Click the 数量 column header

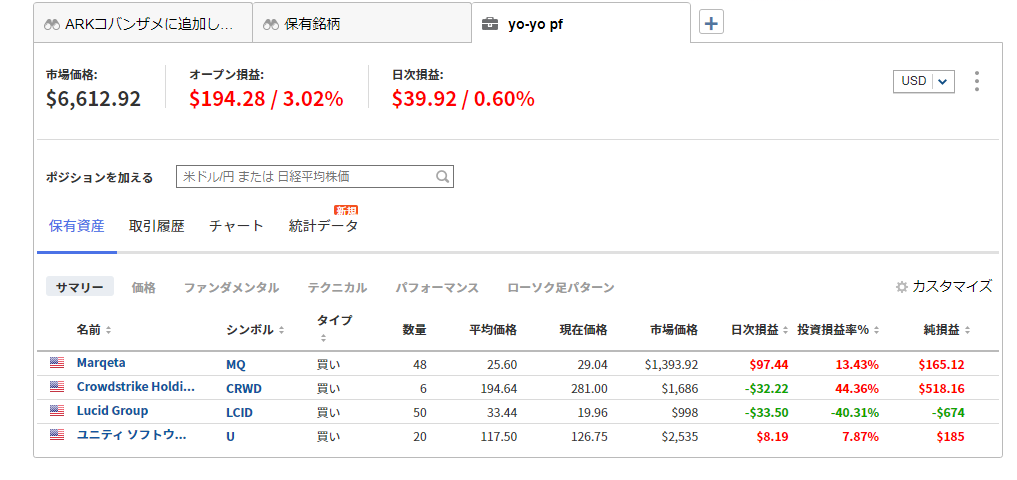414,330
